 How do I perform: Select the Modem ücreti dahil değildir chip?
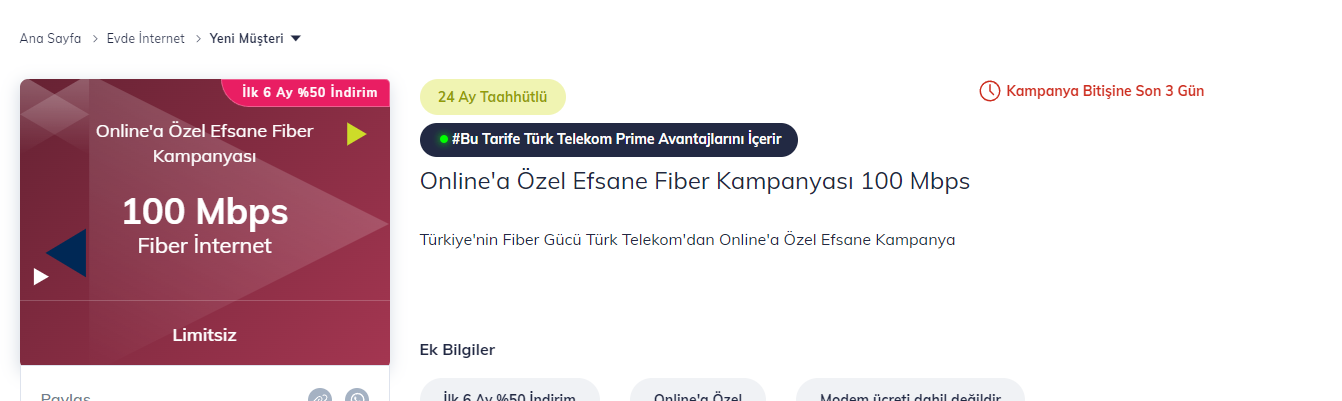[910, 391]
